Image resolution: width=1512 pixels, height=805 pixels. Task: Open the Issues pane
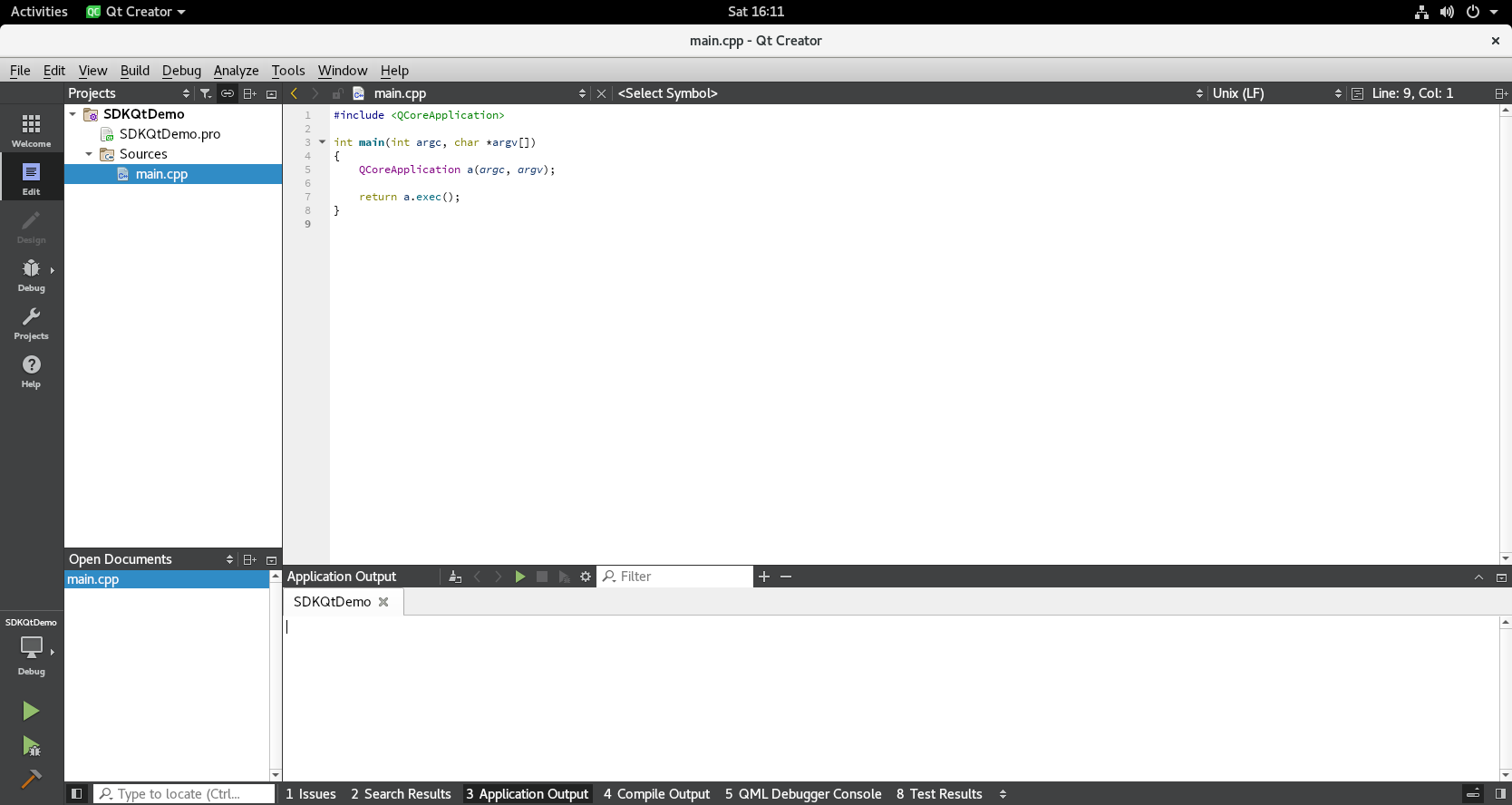click(310, 794)
